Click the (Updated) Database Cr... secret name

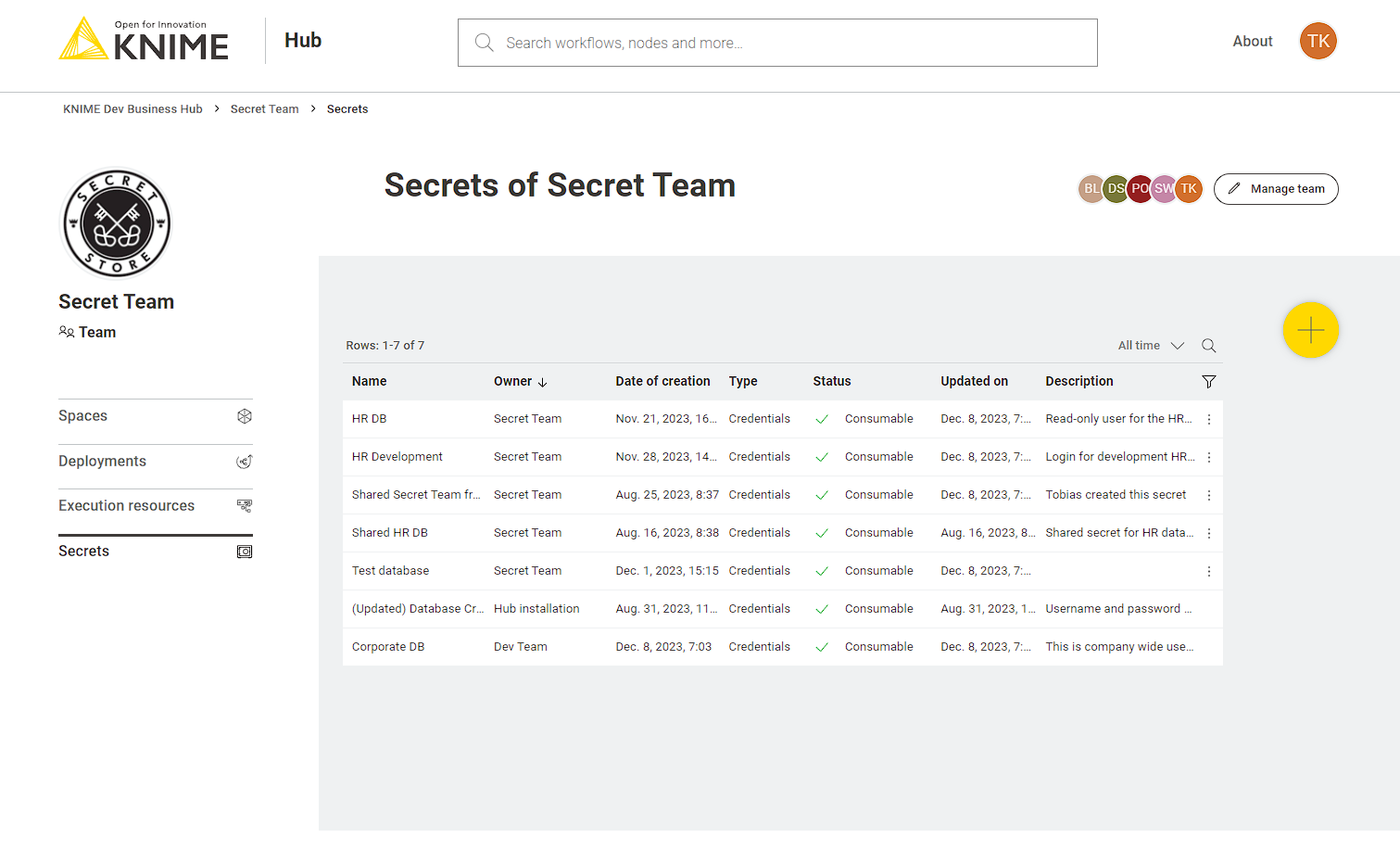click(x=418, y=609)
